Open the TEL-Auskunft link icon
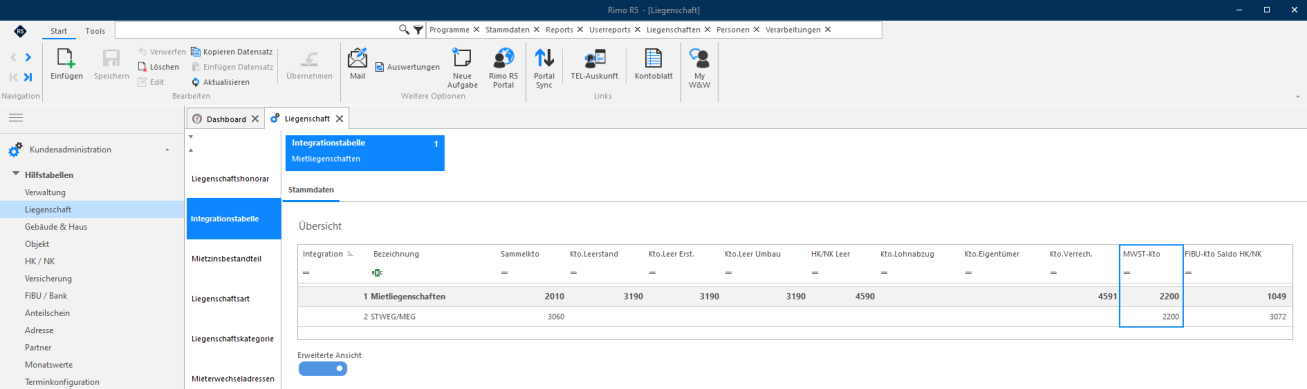This screenshot has width=1307, height=389. coord(594,58)
